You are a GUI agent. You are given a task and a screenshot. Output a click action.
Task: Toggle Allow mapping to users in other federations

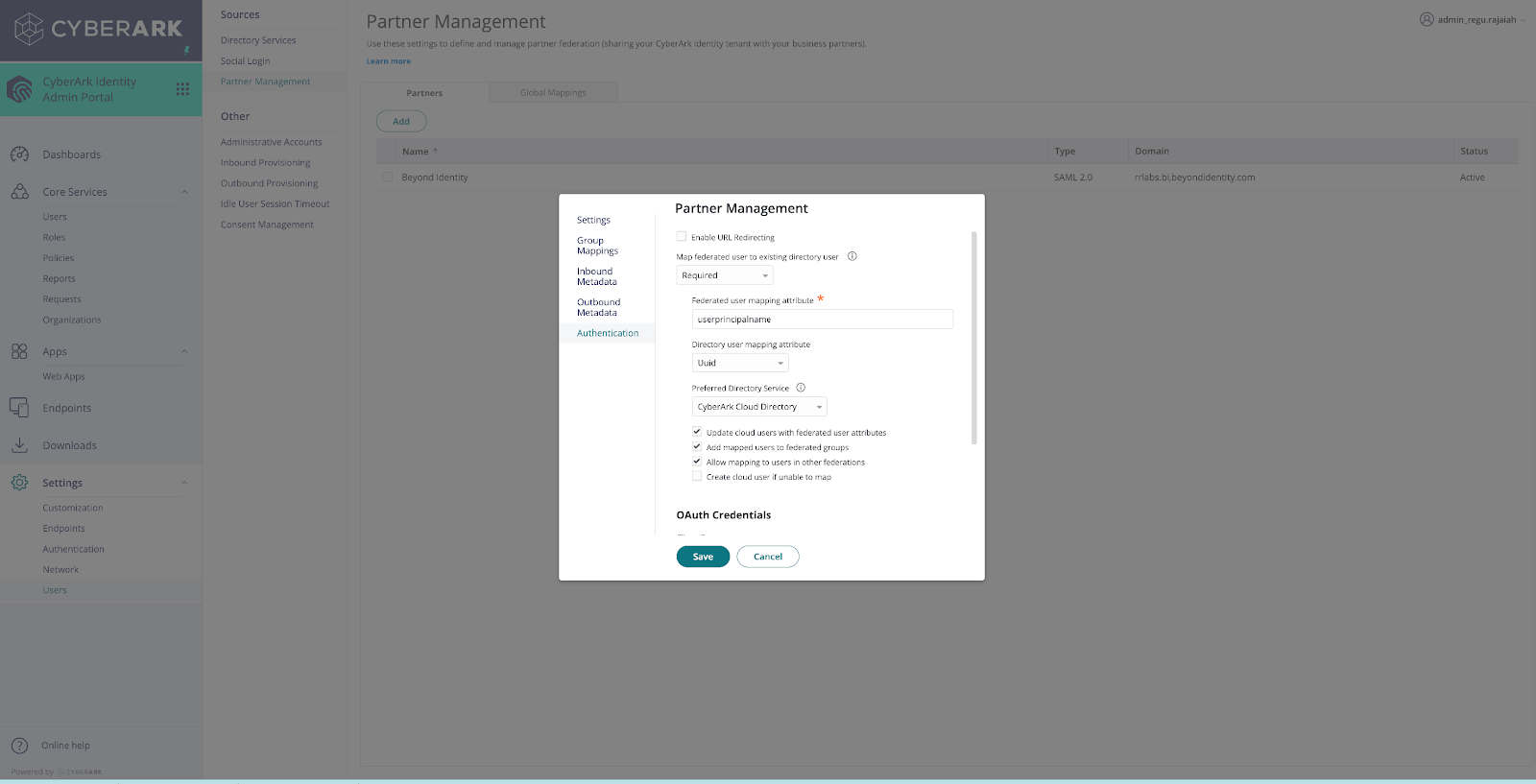tap(697, 462)
